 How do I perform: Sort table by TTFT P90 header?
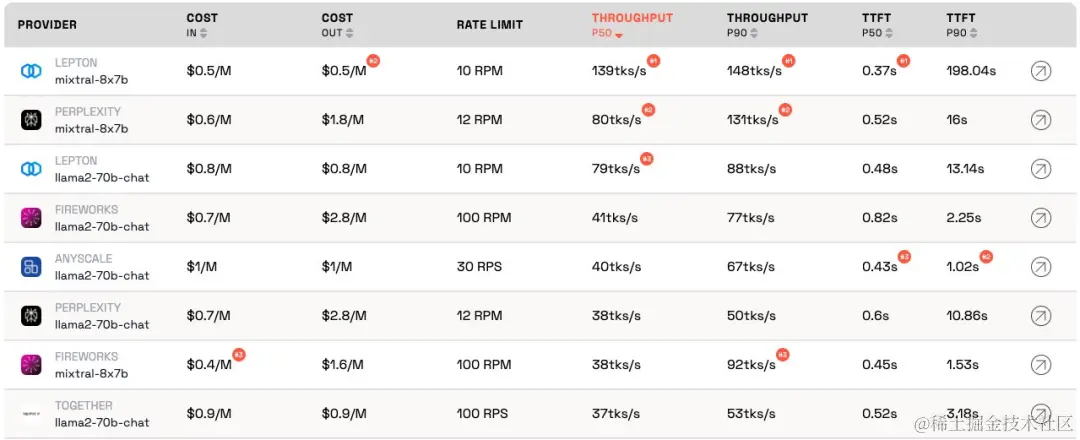(961, 25)
